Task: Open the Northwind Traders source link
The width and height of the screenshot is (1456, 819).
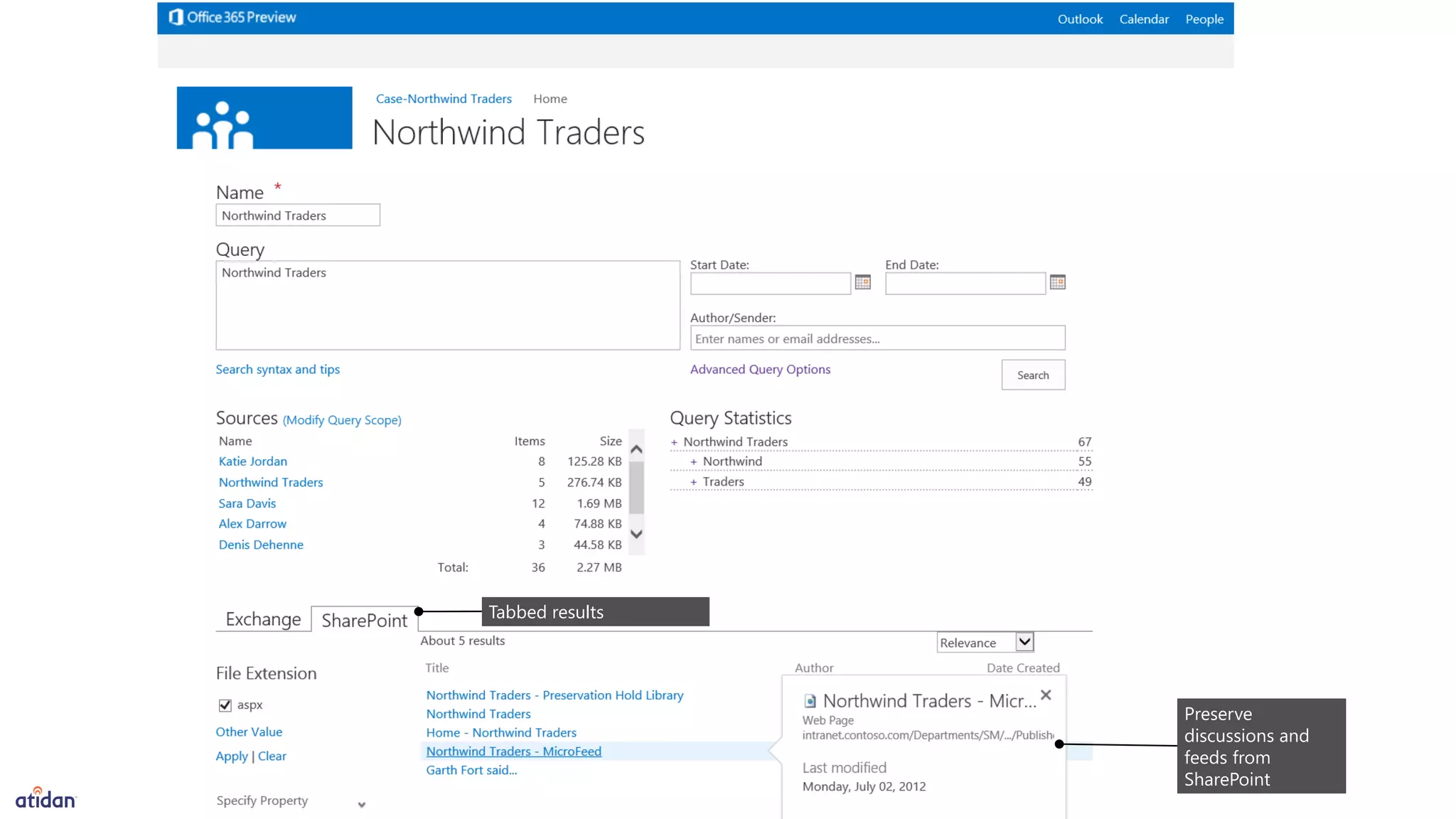Action: click(271, 482)
